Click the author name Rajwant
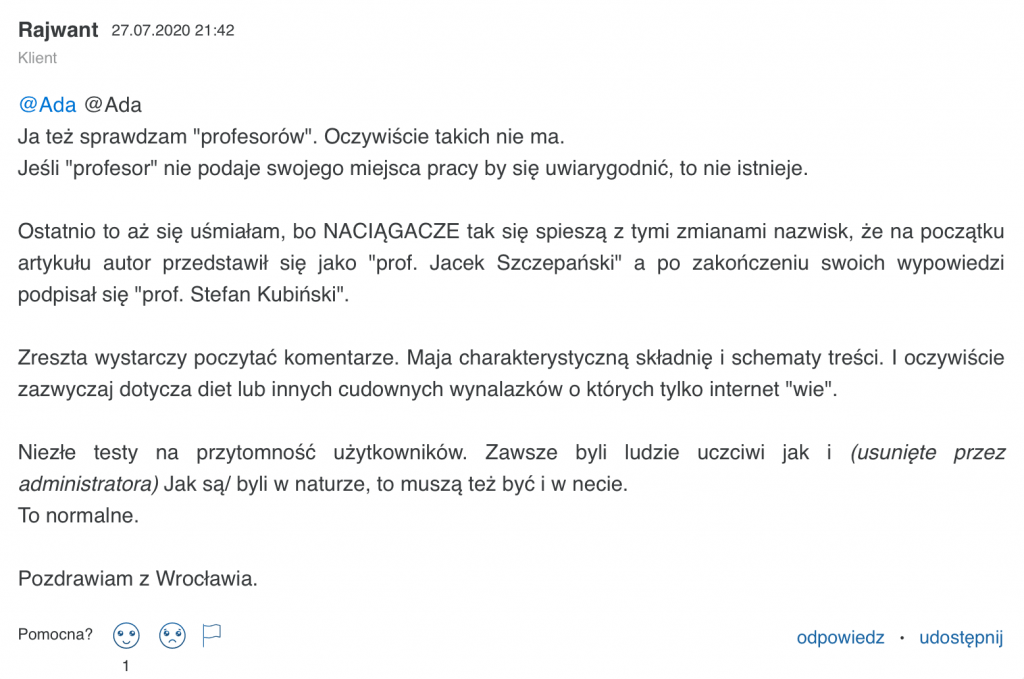This screenshot has width=1024, height=679. tap(58, 30)
